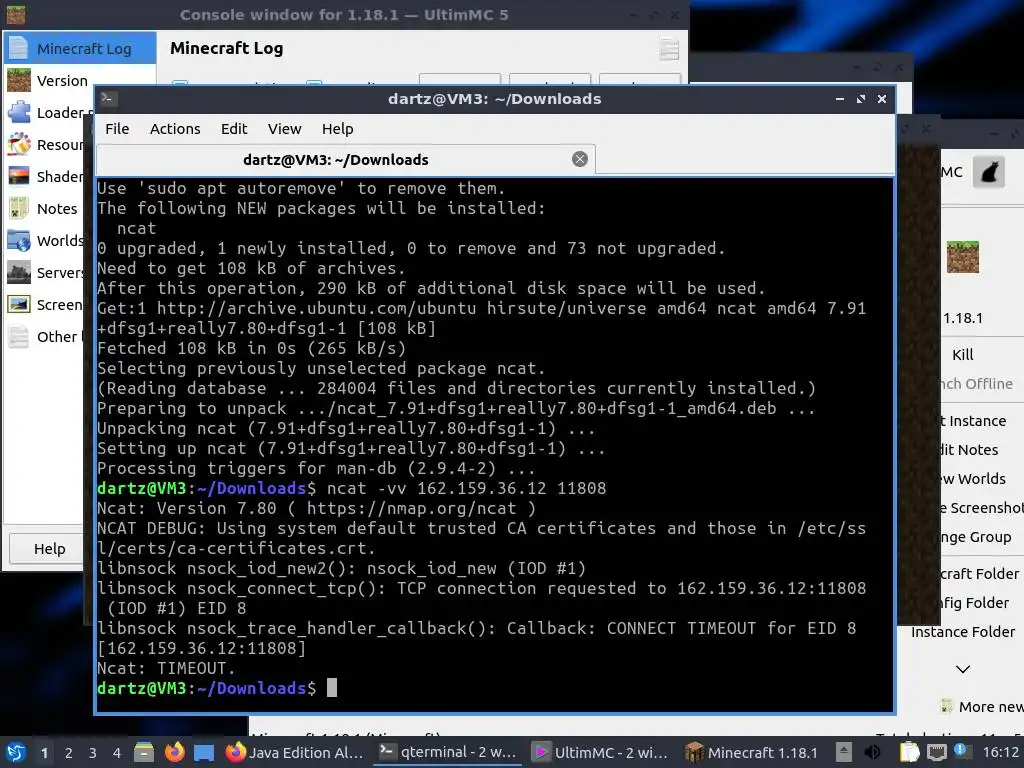1024x768 pixels.
Task: Switch to Minecraft 1.18.1 taskbar entry
Action: coord(752,752)
